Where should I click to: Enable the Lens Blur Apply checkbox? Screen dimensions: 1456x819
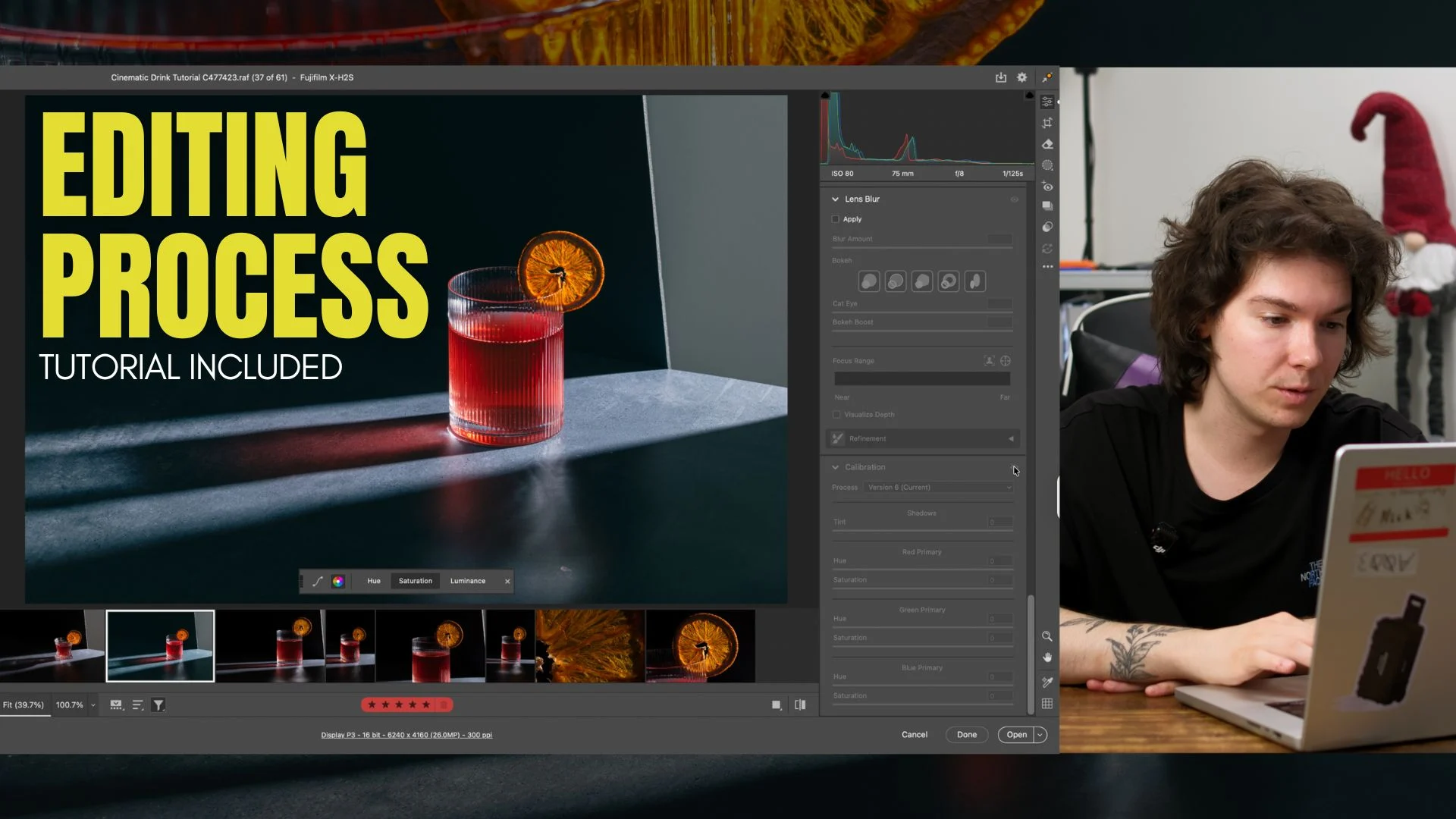tap(836, 219)
